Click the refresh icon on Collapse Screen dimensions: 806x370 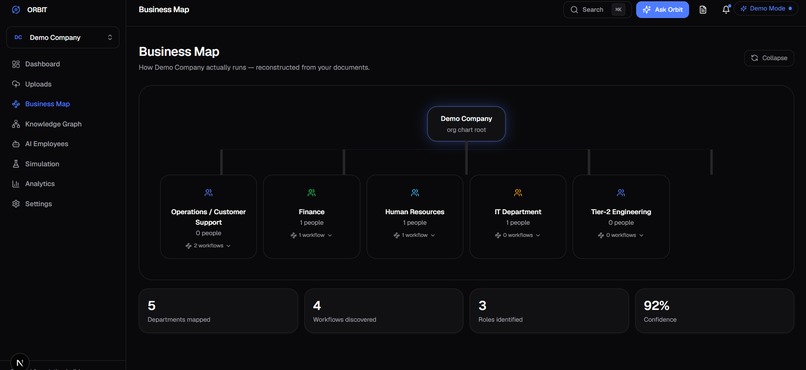[755, 58]
